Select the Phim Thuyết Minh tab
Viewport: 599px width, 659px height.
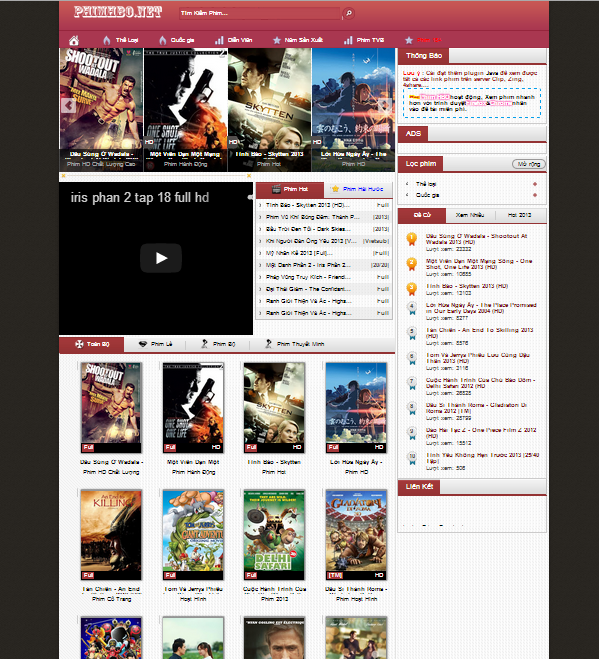tap(295, 344)
